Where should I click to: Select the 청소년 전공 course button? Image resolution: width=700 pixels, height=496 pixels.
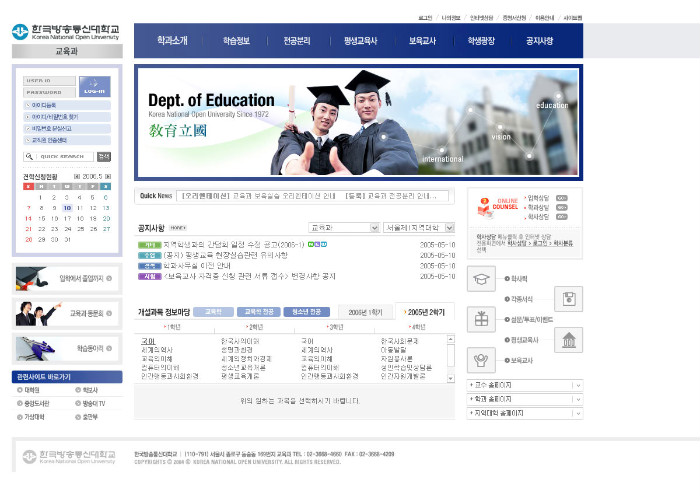click(307, 312)
